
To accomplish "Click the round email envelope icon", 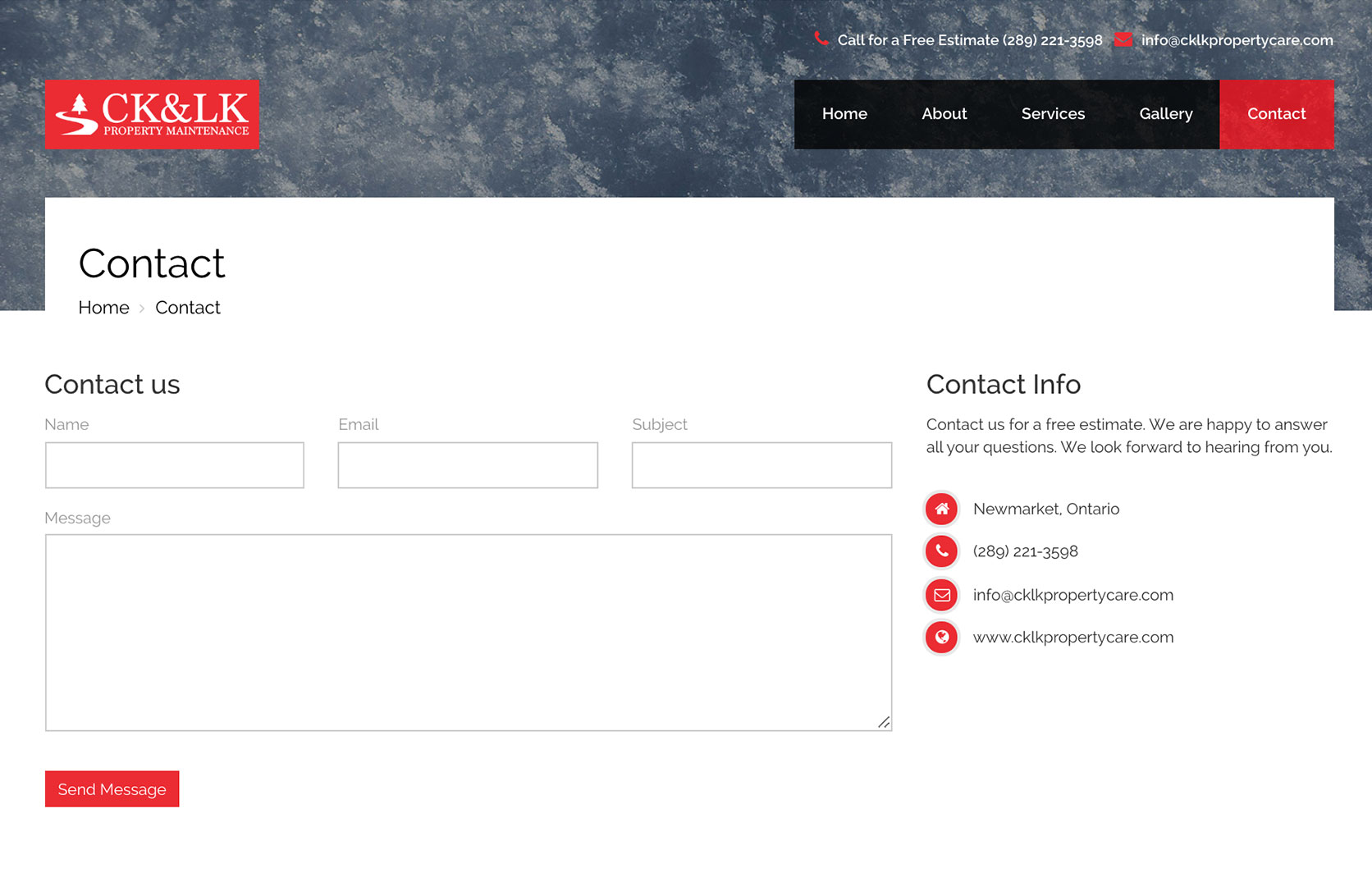I will pos(942,595).
